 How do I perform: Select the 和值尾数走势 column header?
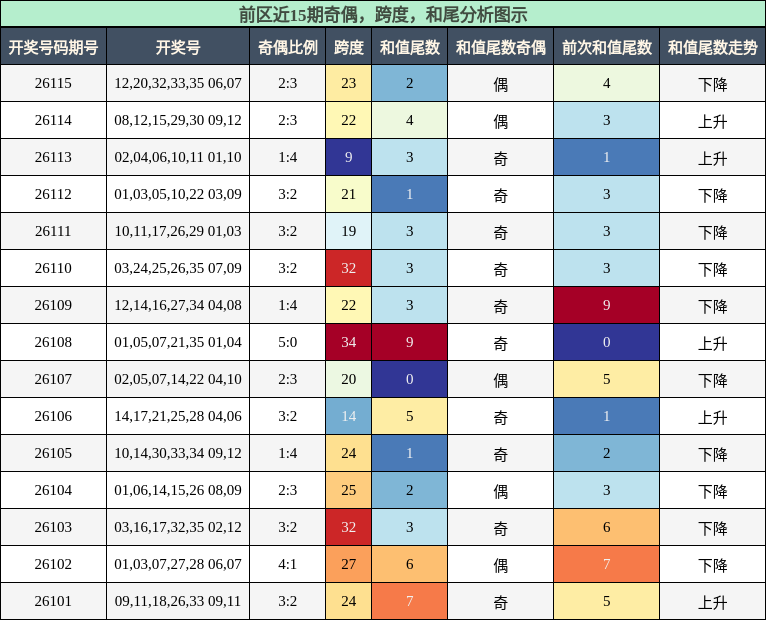click(x=713, y=47)
